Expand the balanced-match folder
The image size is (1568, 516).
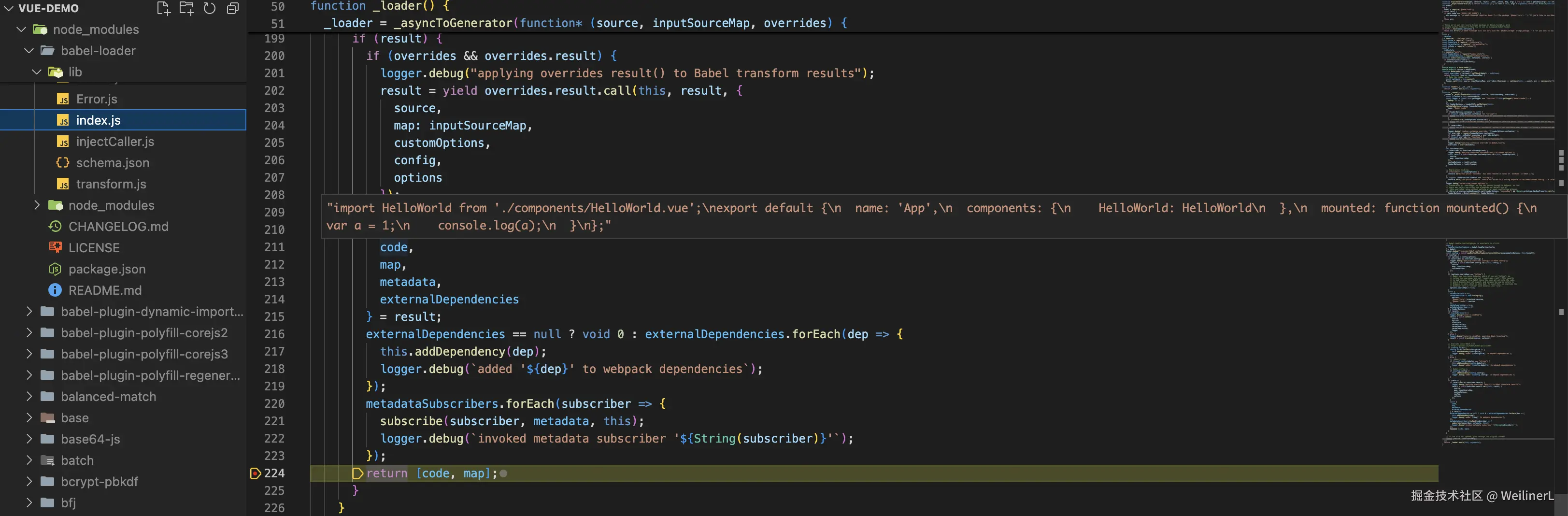pyautogui.click(x=29, y=397)
